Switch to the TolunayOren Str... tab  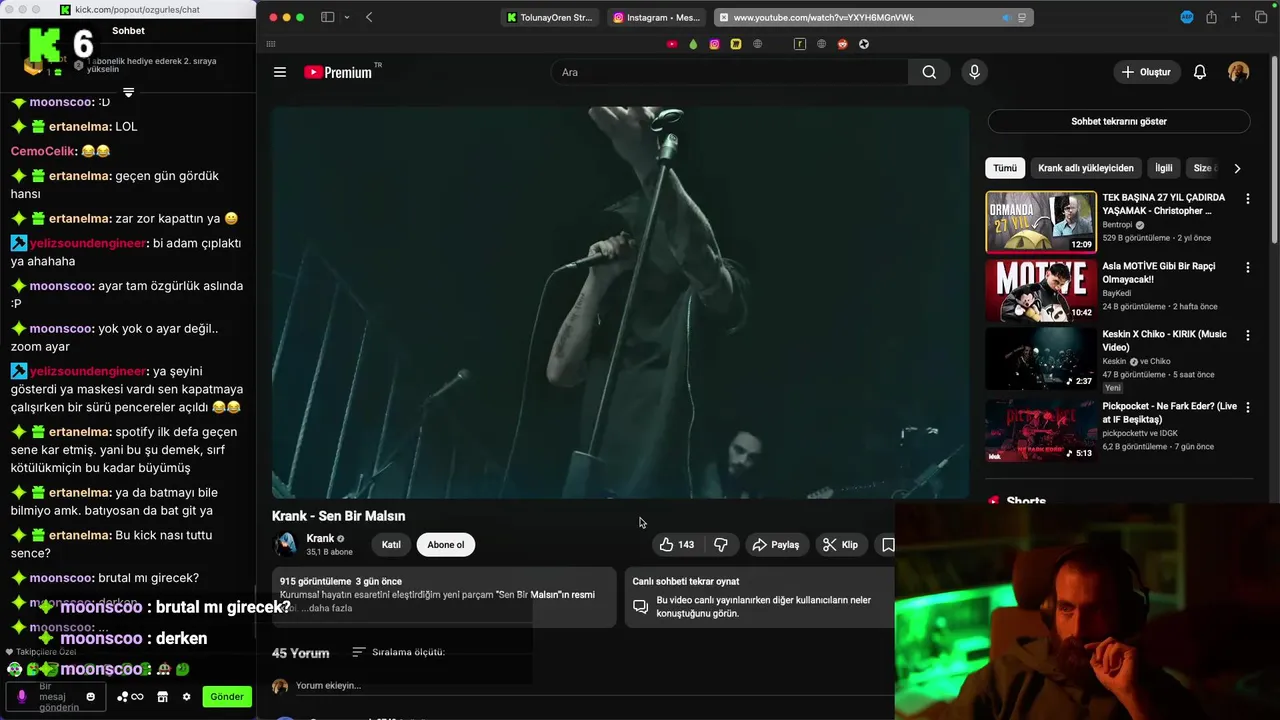550,17
